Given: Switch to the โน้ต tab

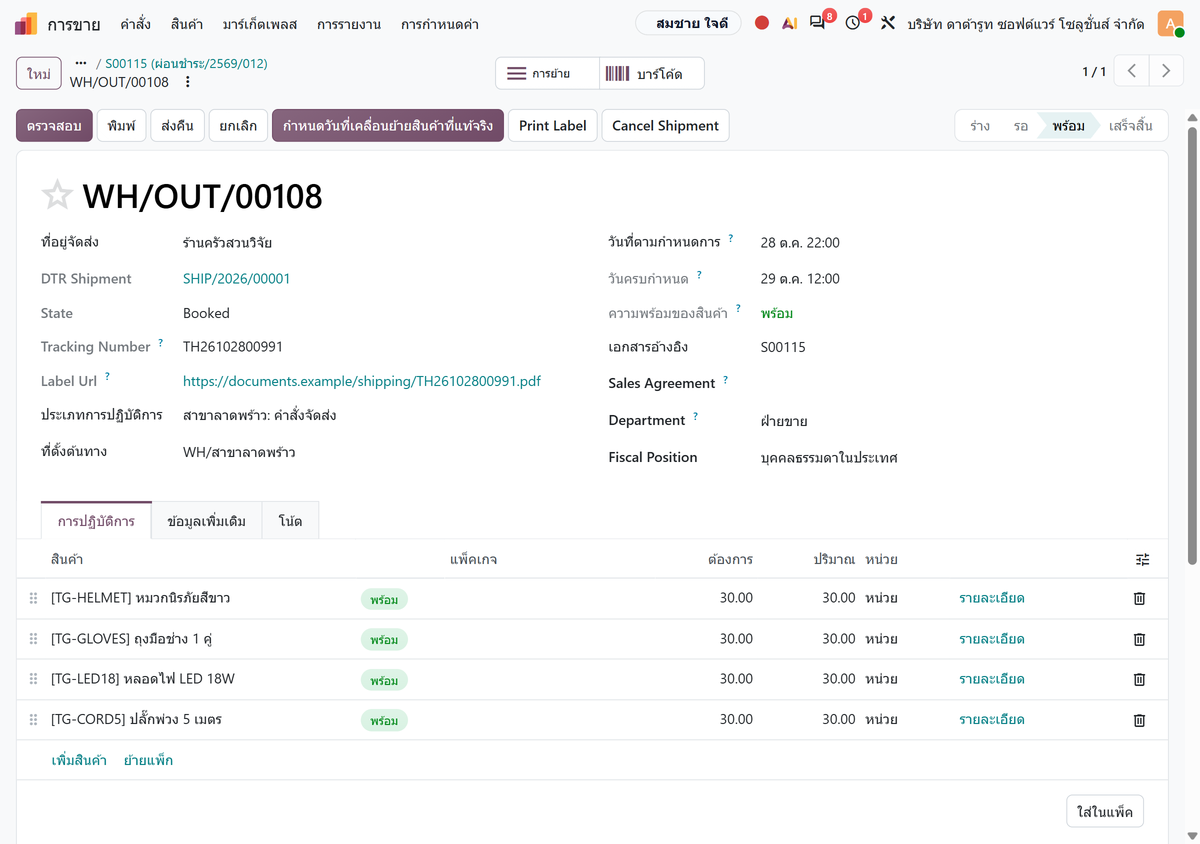Looking at the screenshot, I should pyautogui.click(x=290, y=521).
